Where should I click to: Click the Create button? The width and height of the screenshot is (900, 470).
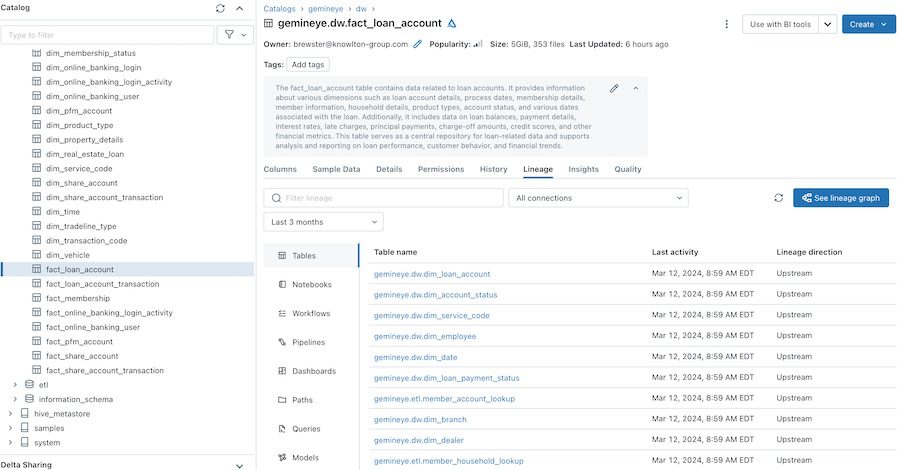point(868,24)
